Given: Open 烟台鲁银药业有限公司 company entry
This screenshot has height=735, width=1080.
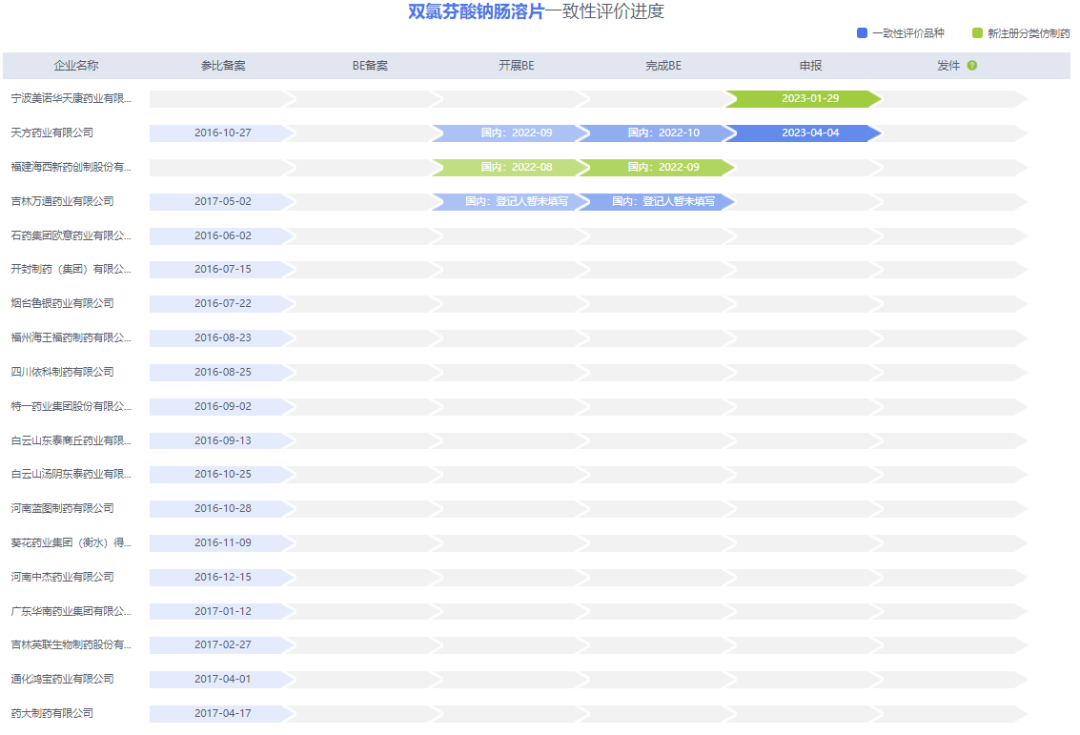Looking at the screenshot, I should pyautogui.click(x=62, y=303).
